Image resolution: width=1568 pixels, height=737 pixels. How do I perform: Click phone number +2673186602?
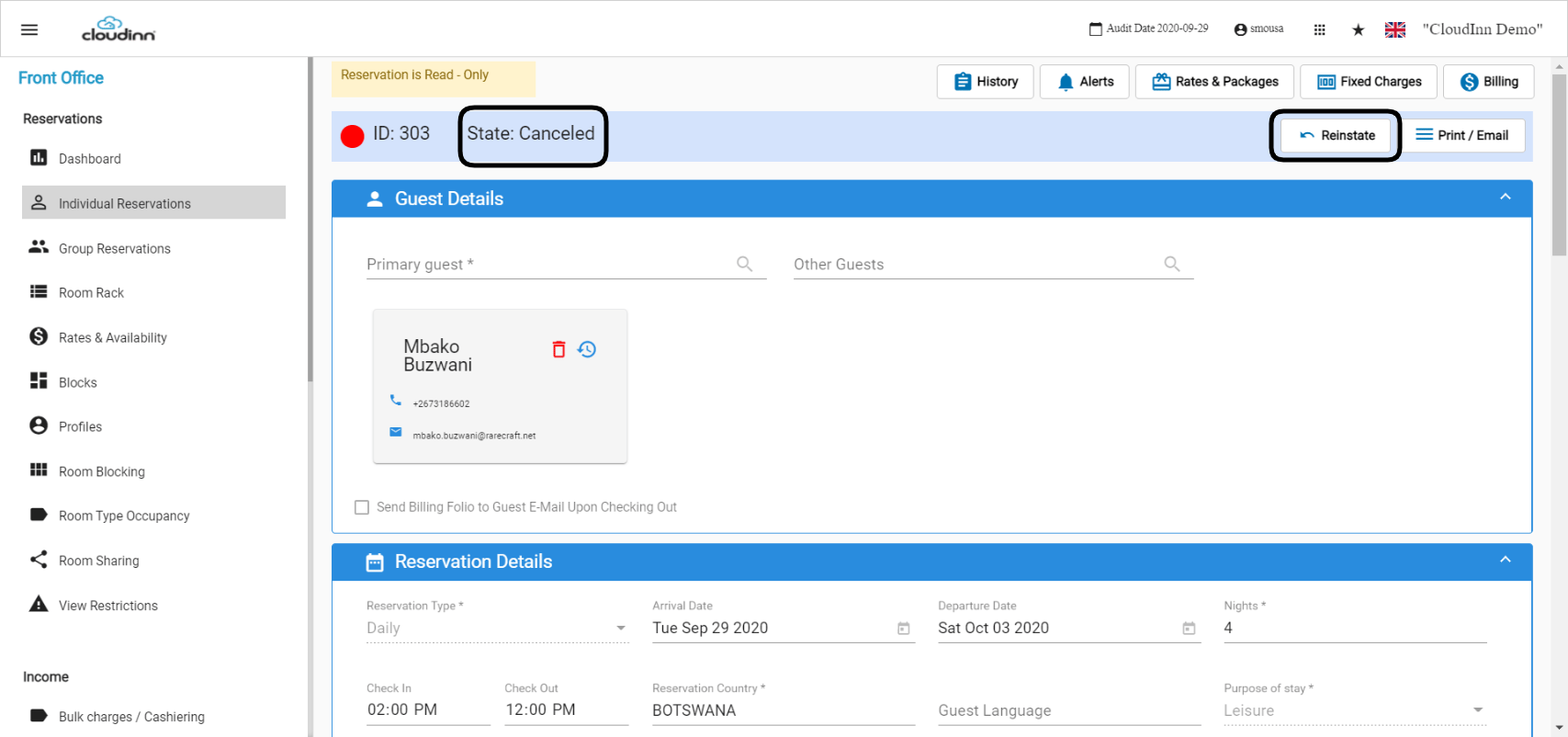pyautogui.click(x=441, y=403)
